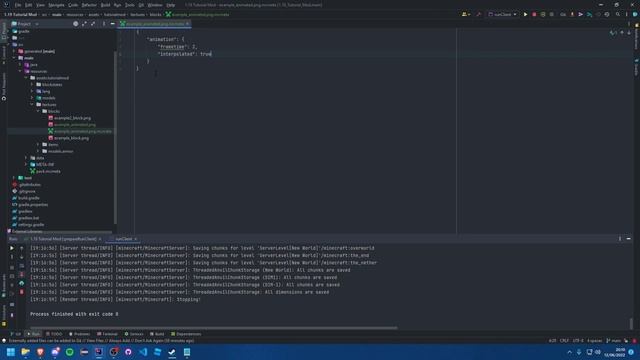Image resolution: width=640 pixels, height=360 pixels.
Task: Hide the Project tool window
Action: 112,24
